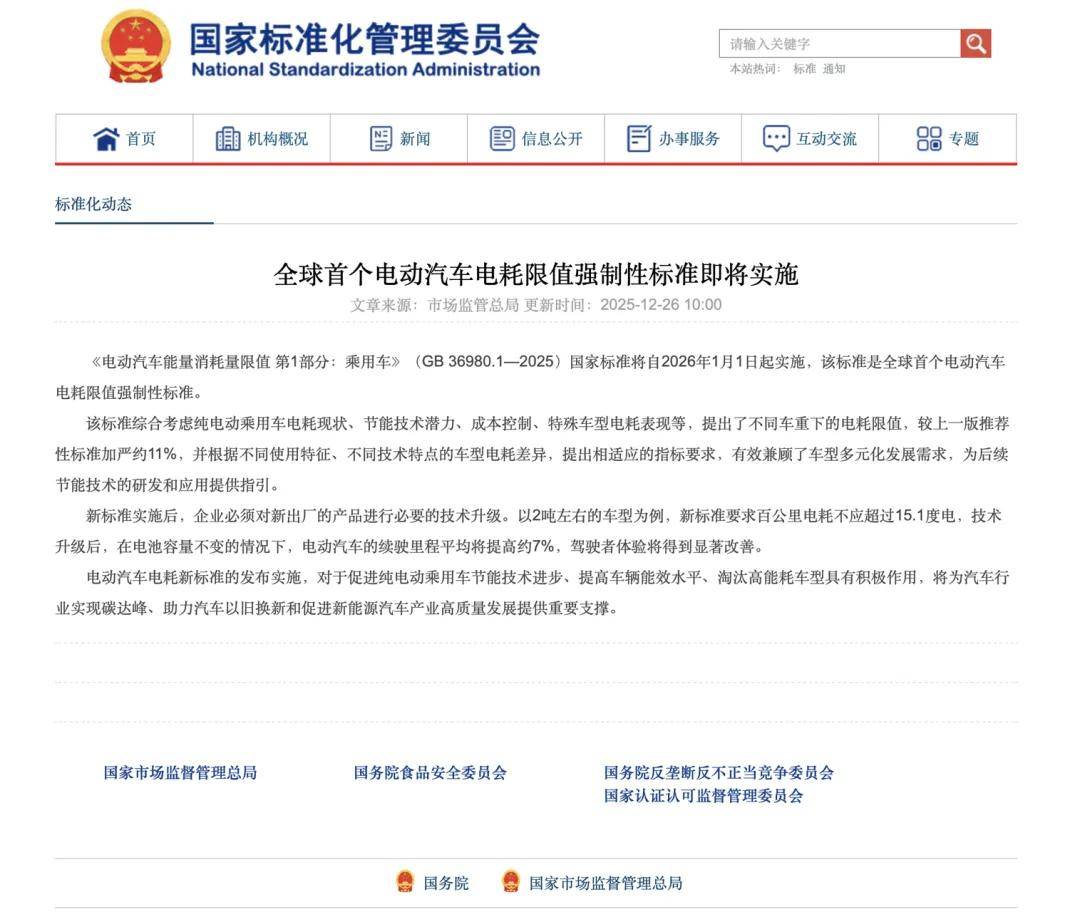The height and width of the screenshot is (912, 1080).
Task: Select the 标准化动态 section tab
Action: pyautogui.click(x=93, y=204)
